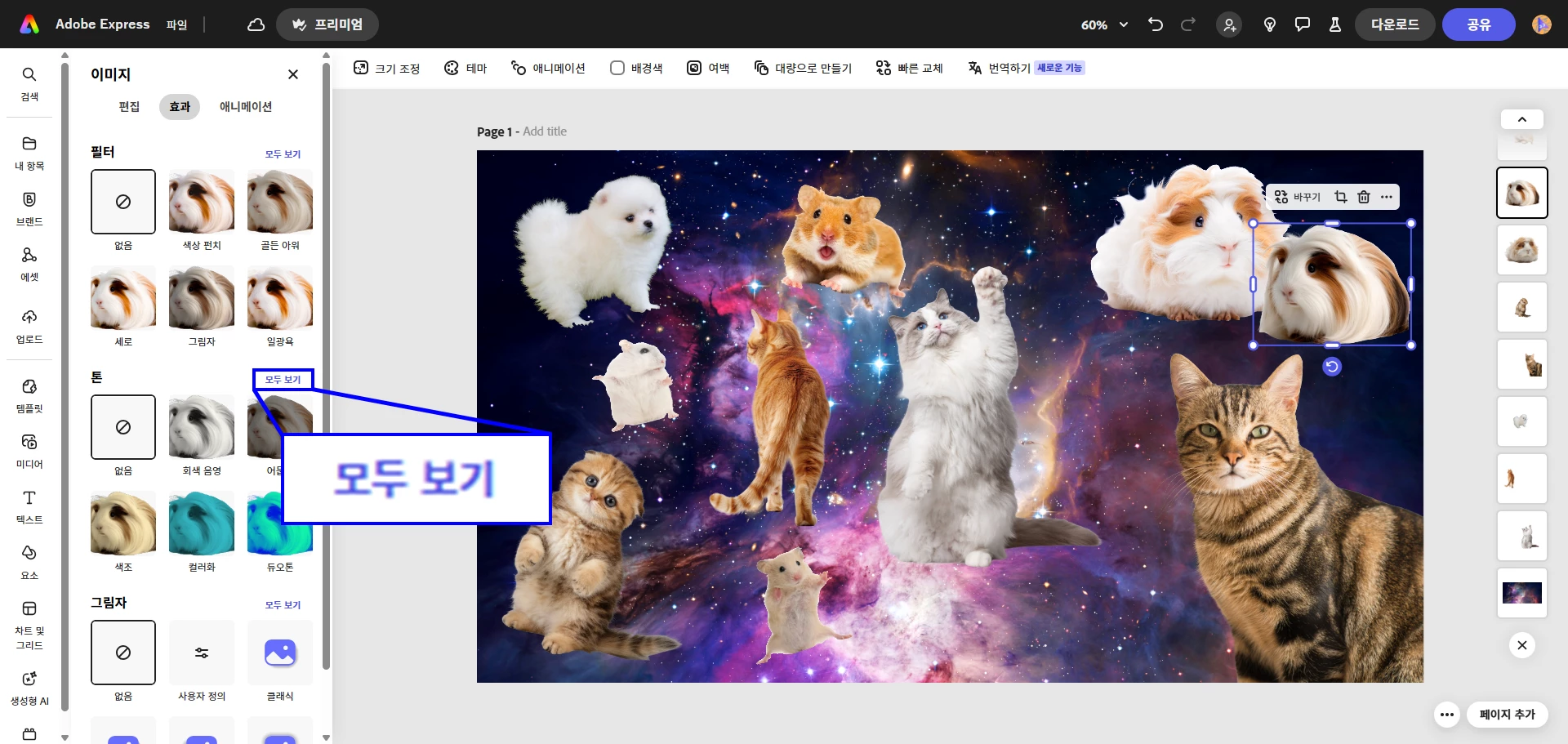Apply the 컬러화 tone
1568x744 pixels.
point(202,523)
